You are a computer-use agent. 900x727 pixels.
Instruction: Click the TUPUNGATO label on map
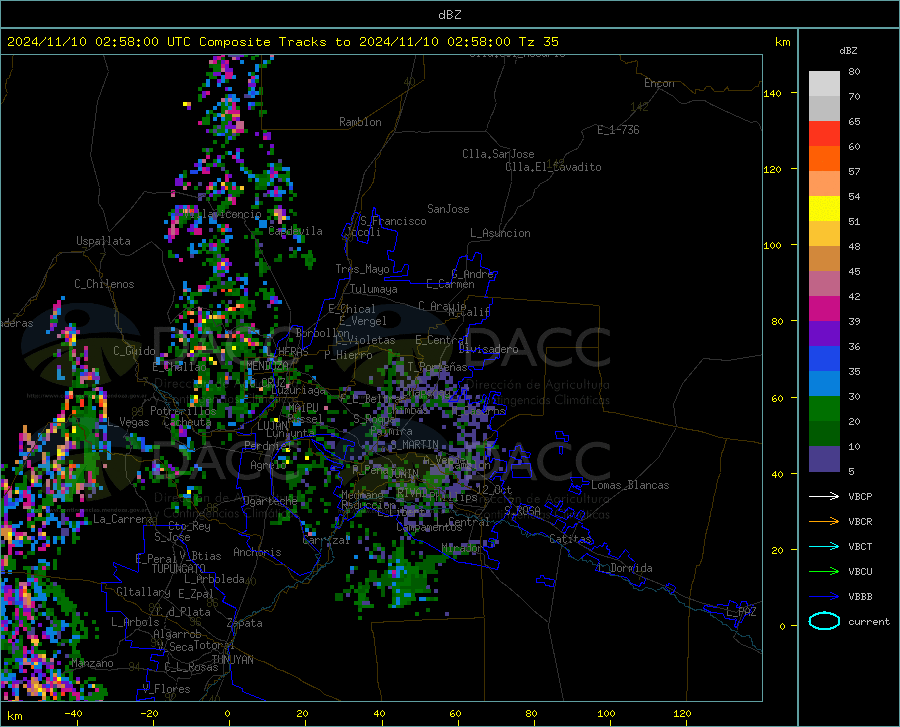[179, 569]
